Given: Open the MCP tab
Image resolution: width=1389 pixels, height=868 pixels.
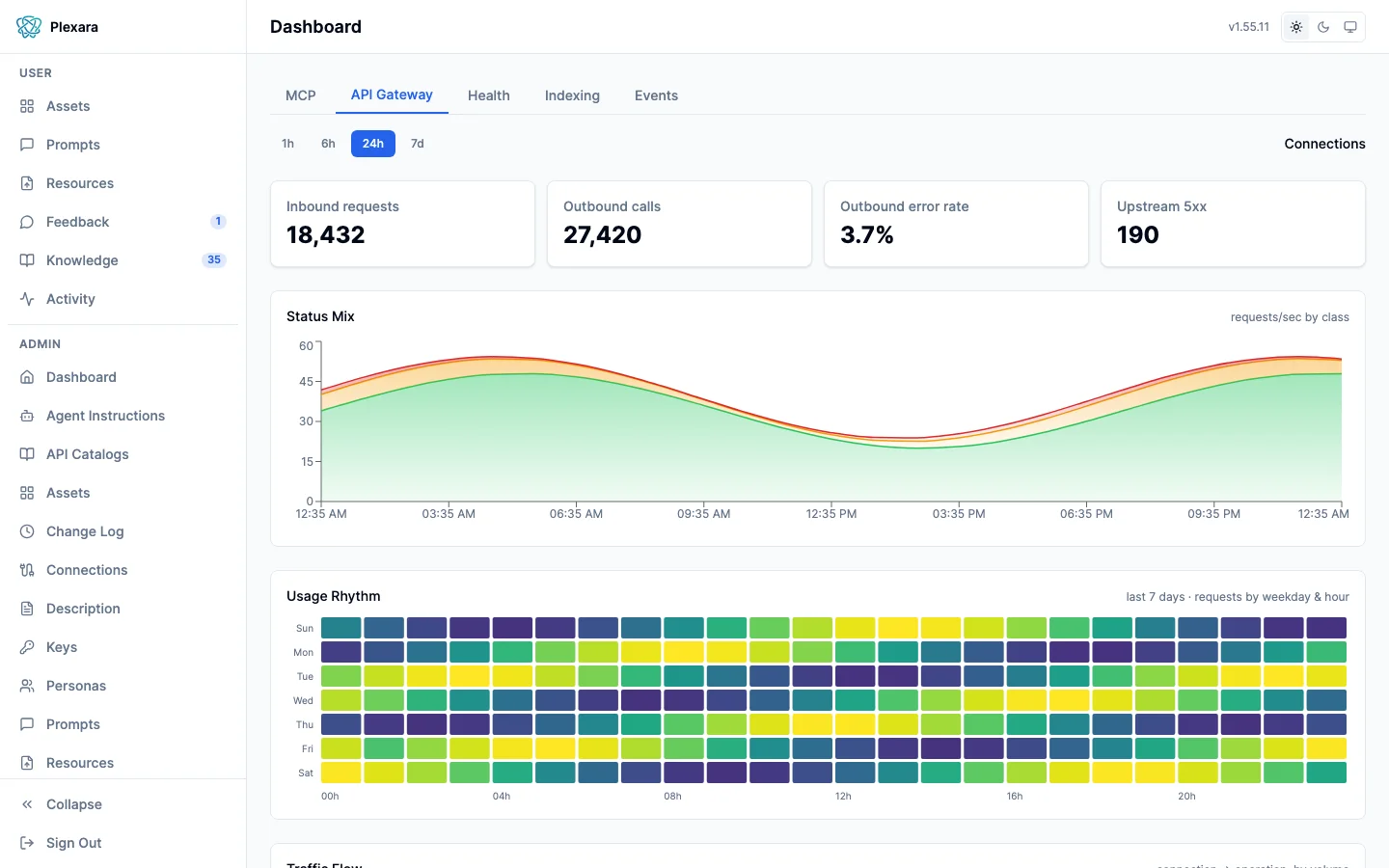Looking at the screenshot, I should tap(301, 95).
